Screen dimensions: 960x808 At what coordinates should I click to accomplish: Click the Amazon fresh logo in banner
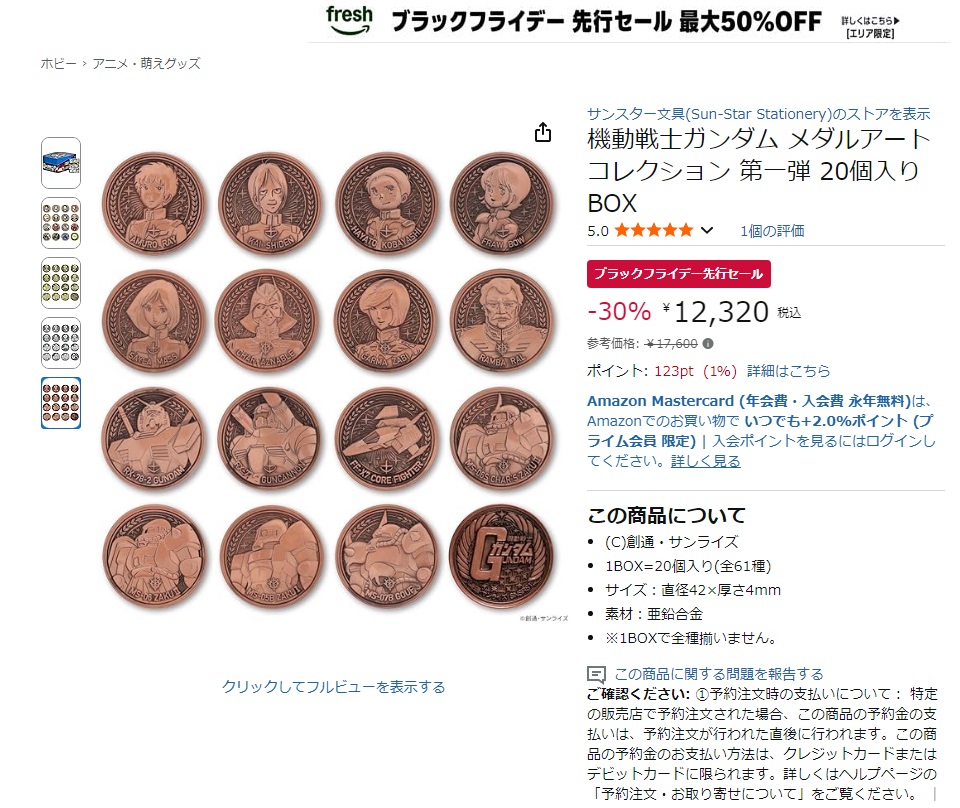[x=349, y=20]
